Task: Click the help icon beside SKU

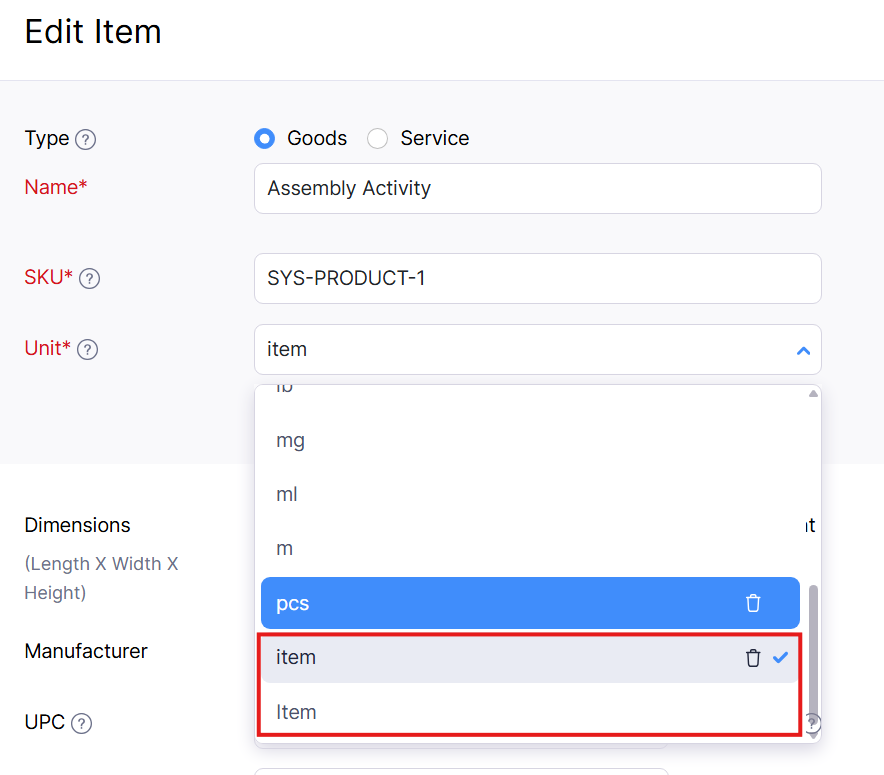Action: pos(89,279)
